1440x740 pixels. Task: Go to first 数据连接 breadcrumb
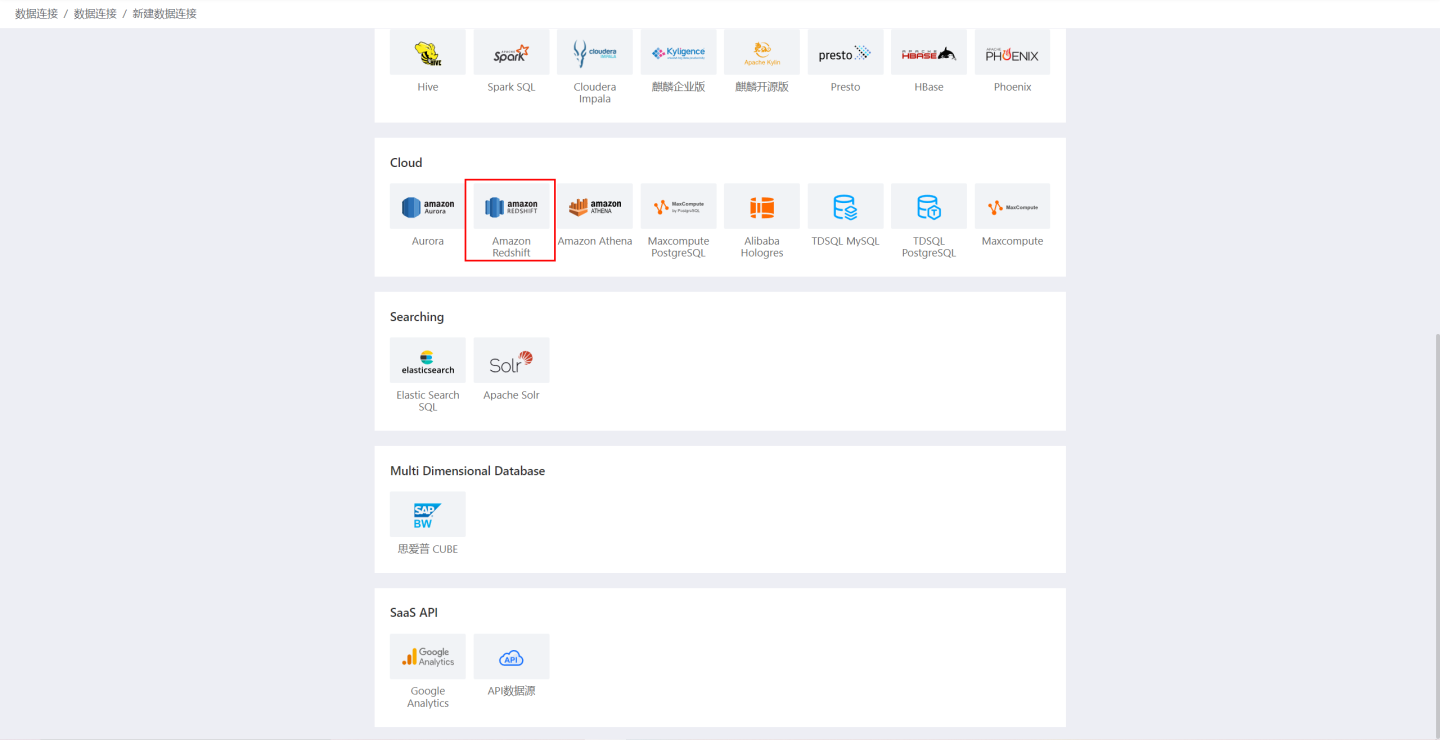click(37, 14)
